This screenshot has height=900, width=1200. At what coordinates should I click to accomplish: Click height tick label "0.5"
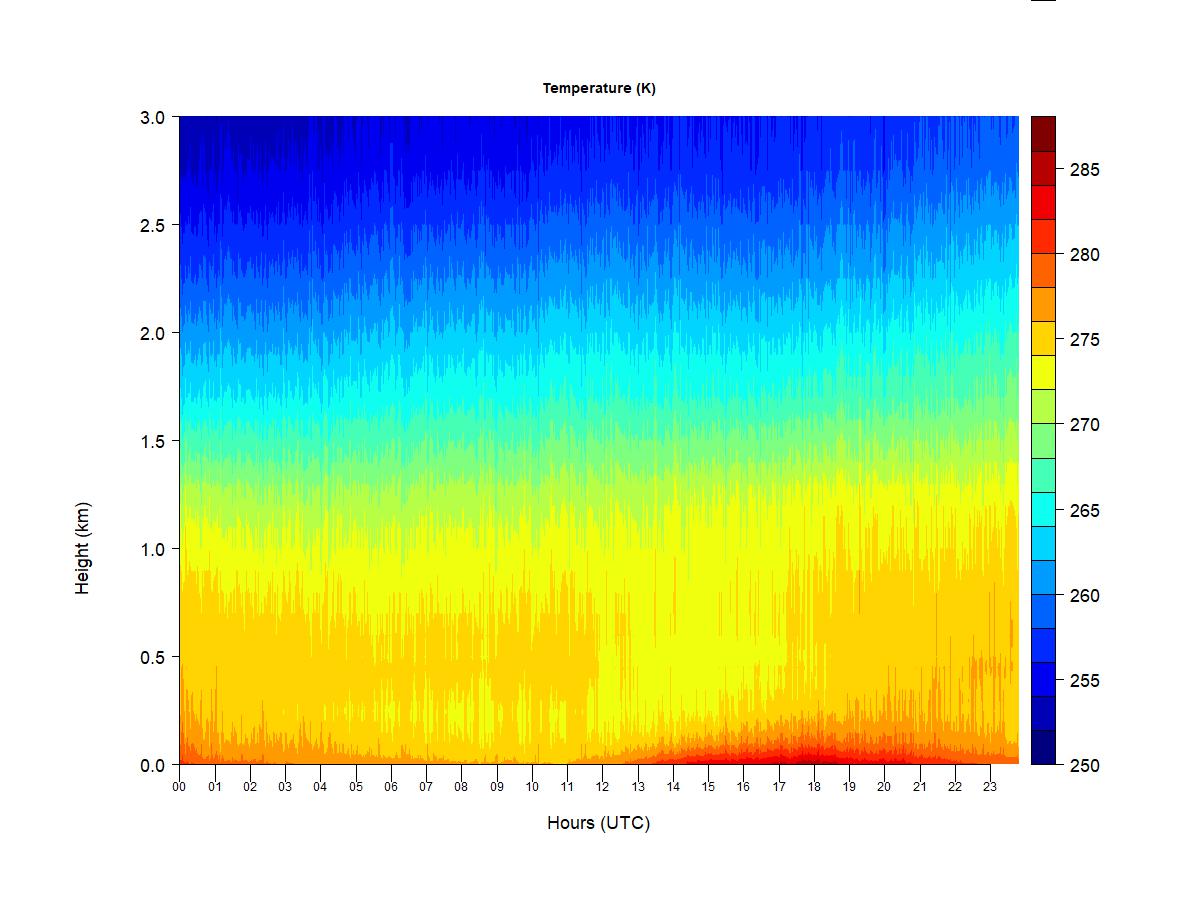pyautogui.click(x=153, y=657)
